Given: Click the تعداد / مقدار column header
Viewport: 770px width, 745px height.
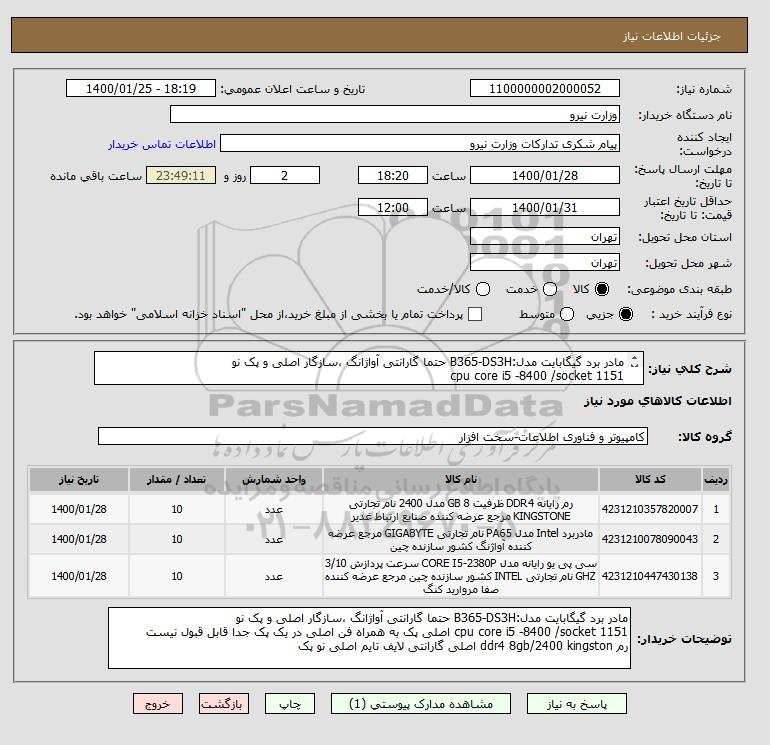Looking at the screenshot, I should (177, 479).
